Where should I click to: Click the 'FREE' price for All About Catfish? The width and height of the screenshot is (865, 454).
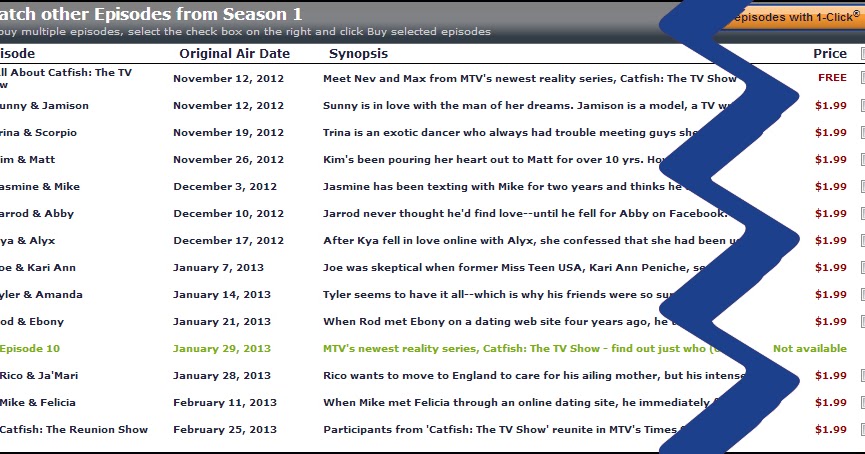[x=832, y=78]
